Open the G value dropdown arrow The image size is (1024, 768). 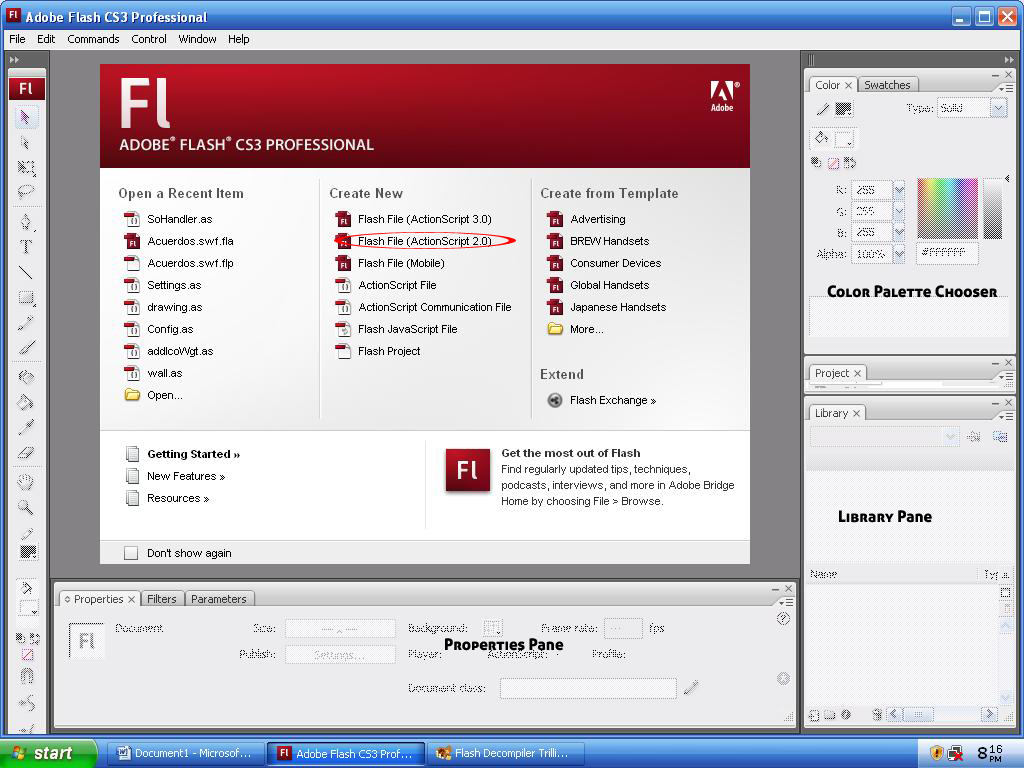point(899,211)
